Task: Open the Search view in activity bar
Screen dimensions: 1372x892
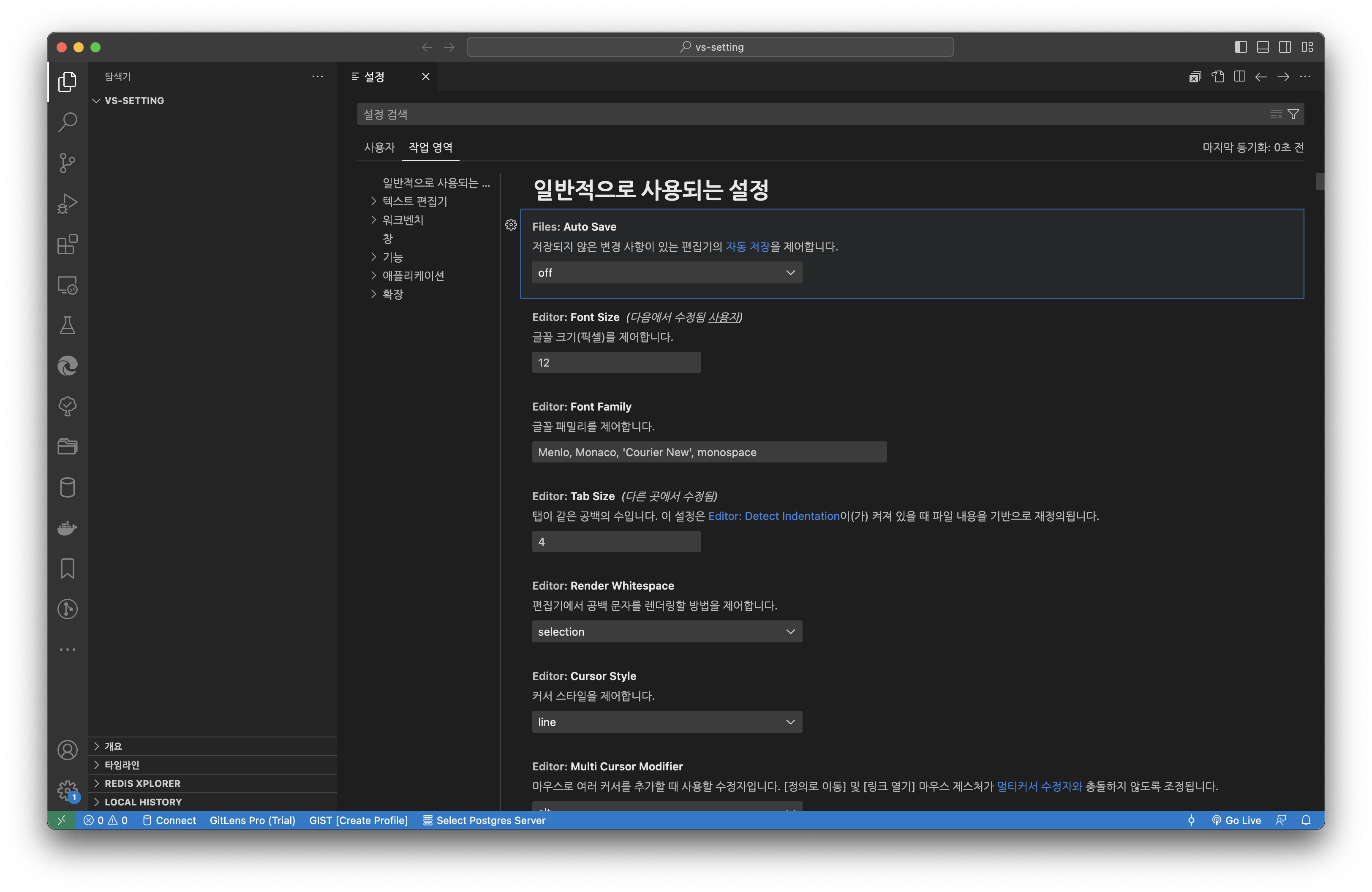Action: 68,122
